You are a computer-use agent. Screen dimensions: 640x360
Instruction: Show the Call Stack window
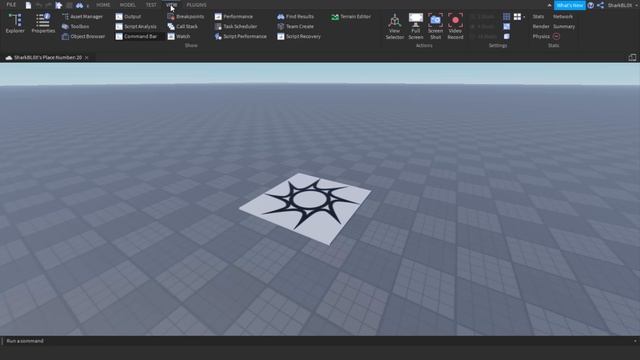[182, 27]
